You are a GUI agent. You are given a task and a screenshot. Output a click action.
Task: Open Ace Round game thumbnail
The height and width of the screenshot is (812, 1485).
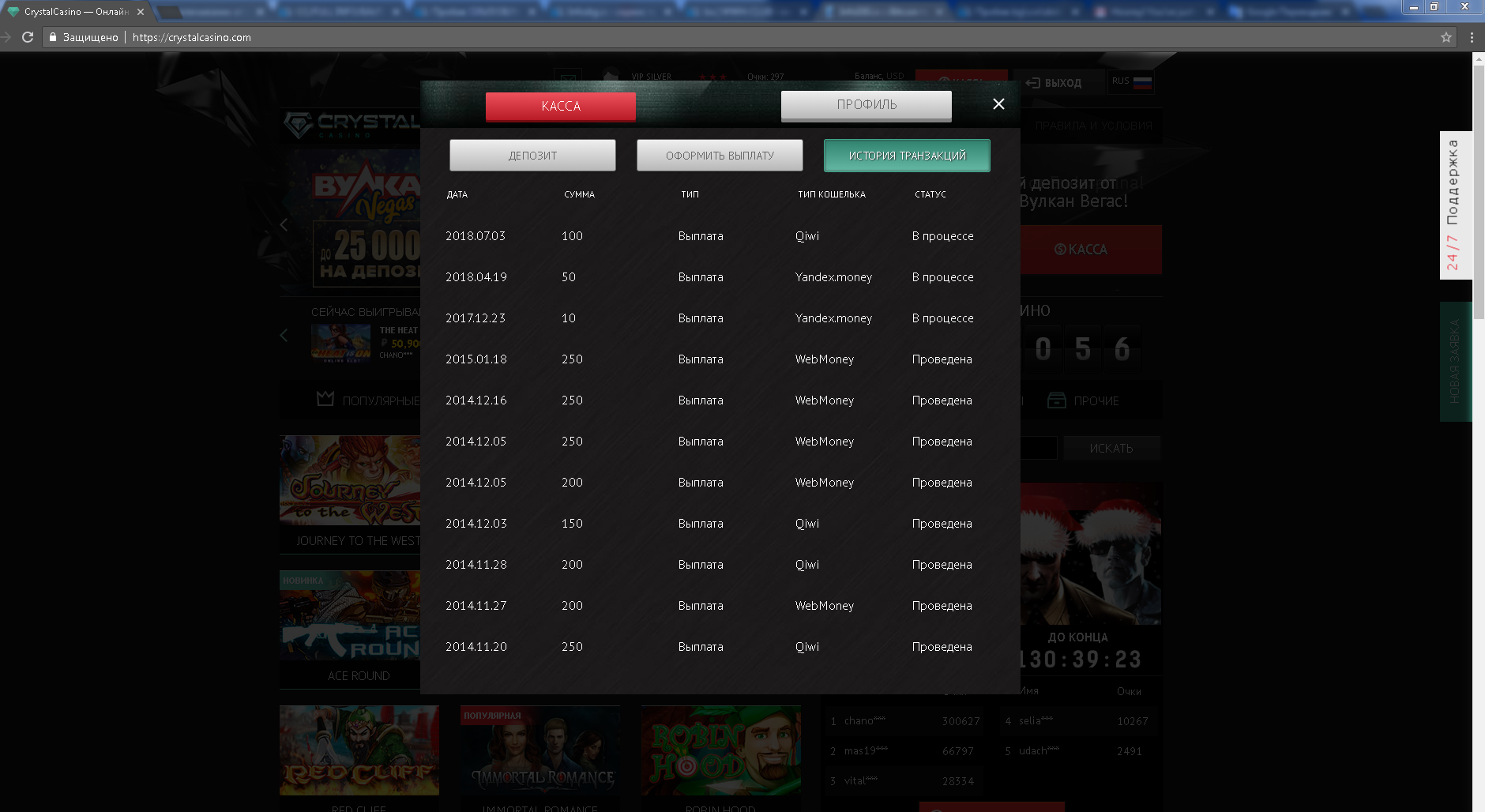pos(350,615)
